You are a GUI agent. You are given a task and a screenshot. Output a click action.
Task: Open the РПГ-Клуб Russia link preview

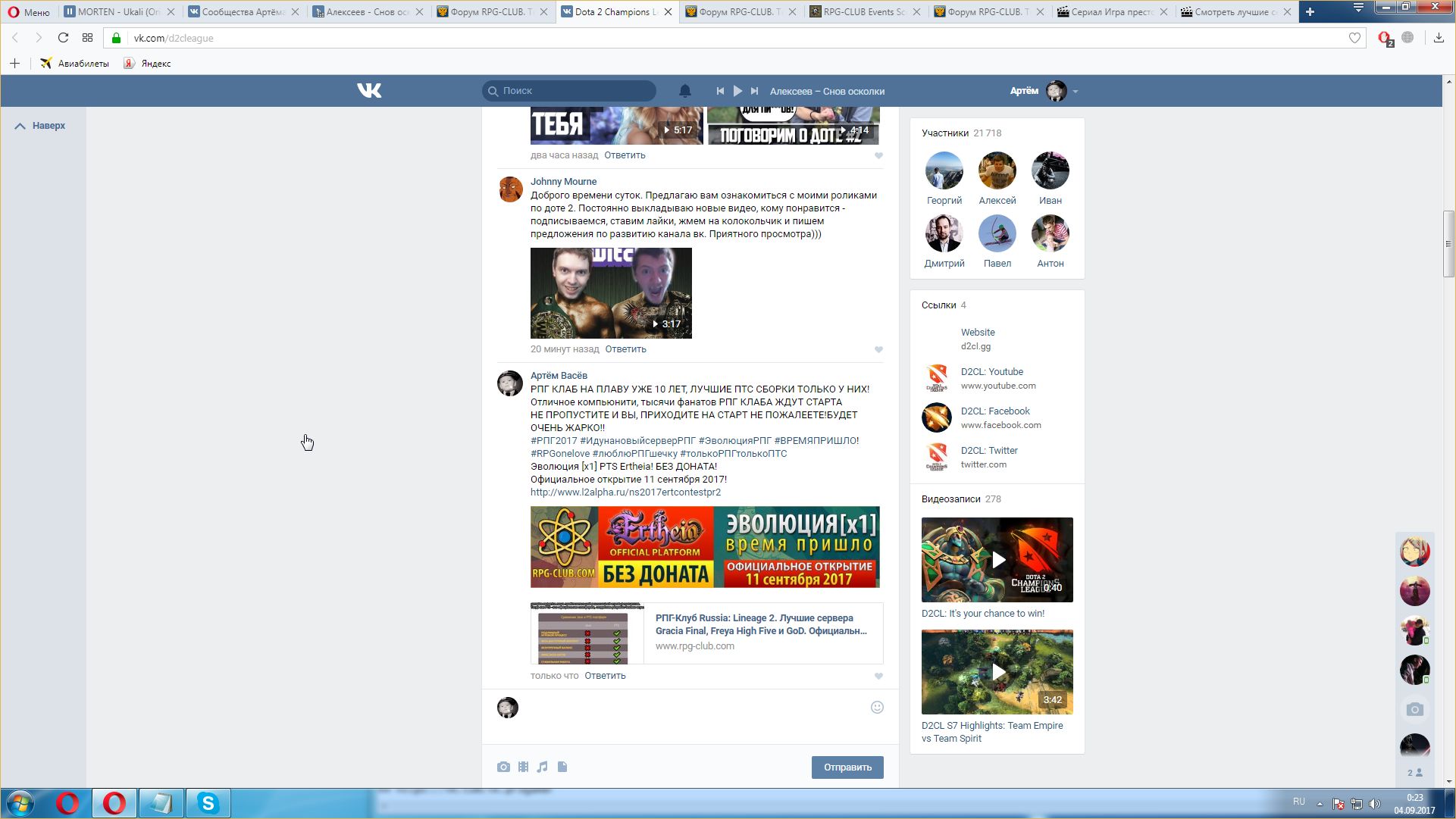706,633
